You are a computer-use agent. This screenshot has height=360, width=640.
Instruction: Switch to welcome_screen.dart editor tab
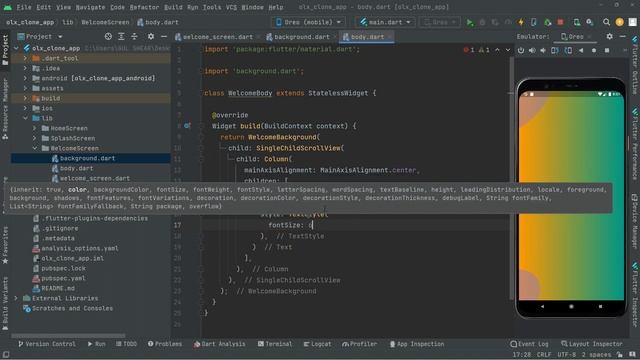coord(218,37)
